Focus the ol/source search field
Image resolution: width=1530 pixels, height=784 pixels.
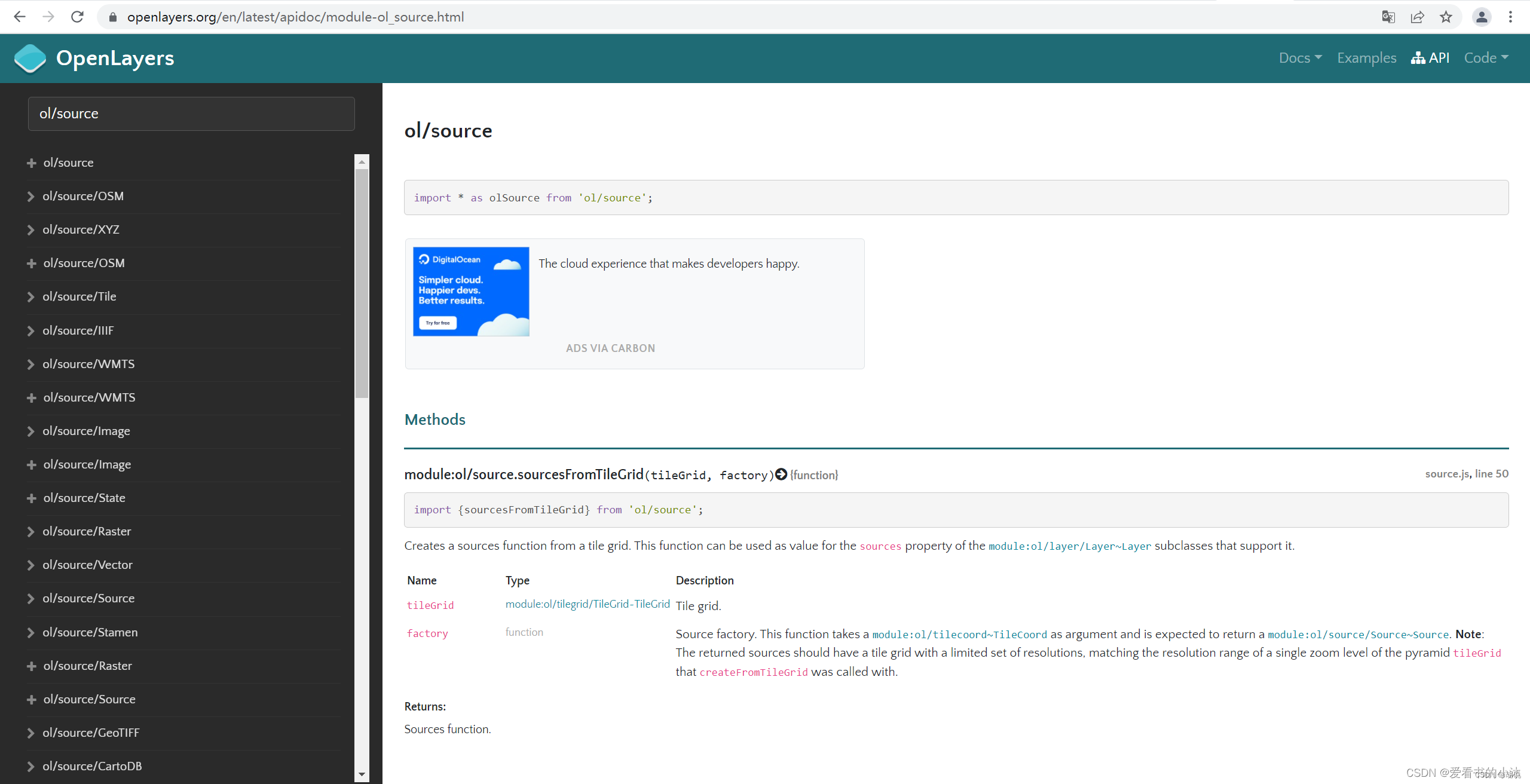pyautogui.click(x=191, y=114)
